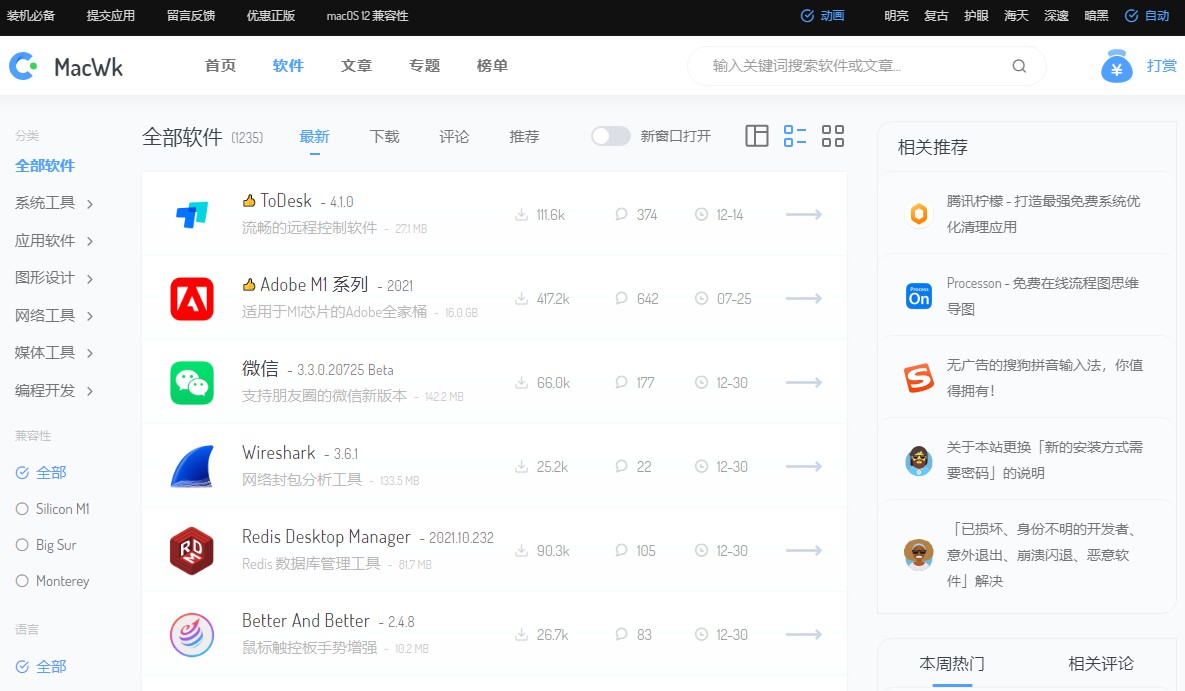Apply the 明亮 theme
Viewport: 1185px width, 691px height.
(896, 16)
